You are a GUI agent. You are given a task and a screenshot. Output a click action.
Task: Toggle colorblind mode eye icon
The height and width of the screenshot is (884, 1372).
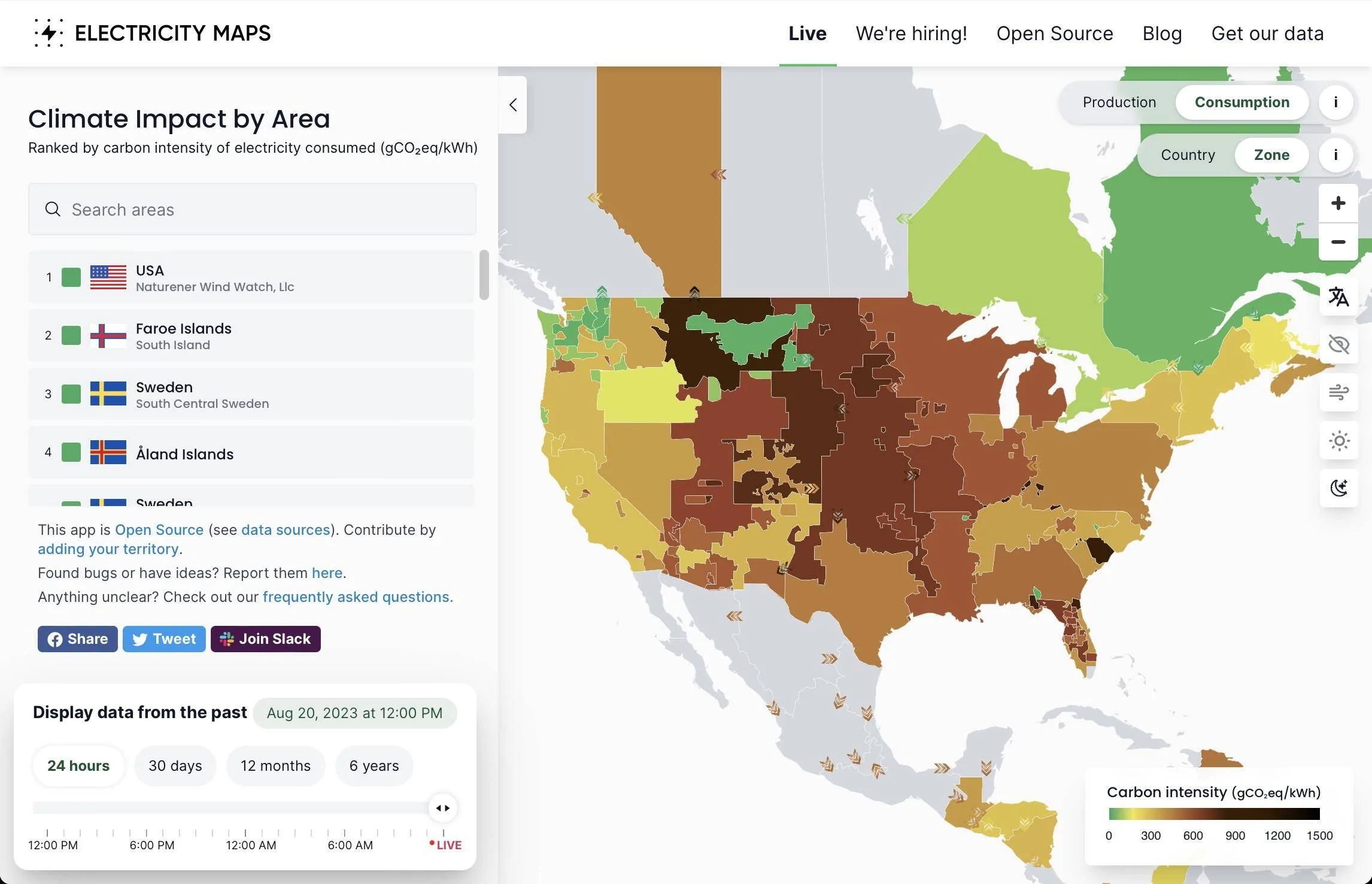(1338, 344)
